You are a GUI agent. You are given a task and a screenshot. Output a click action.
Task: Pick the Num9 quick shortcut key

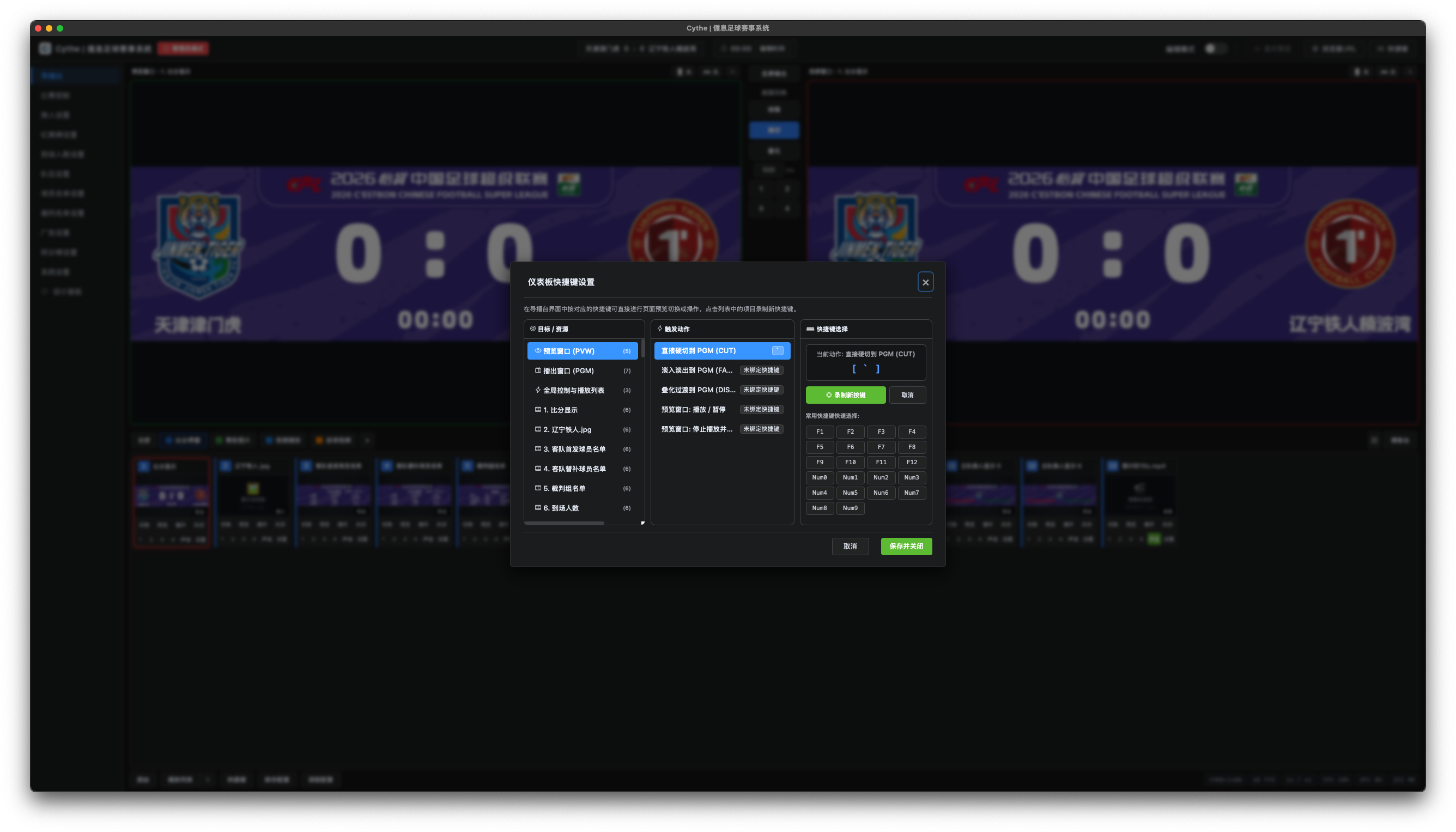tap(850, 508)
